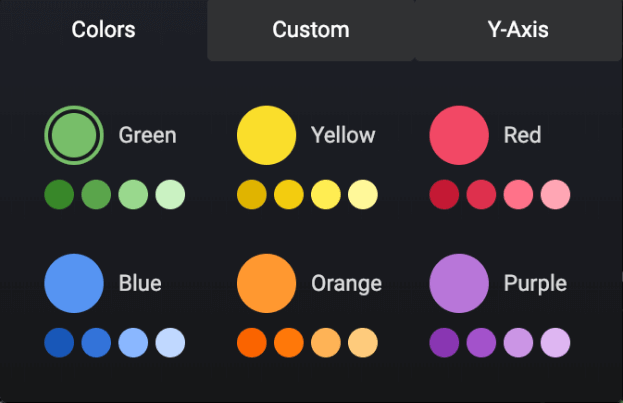
Task: Switch to the Custom tab
Action: [311, 30]
